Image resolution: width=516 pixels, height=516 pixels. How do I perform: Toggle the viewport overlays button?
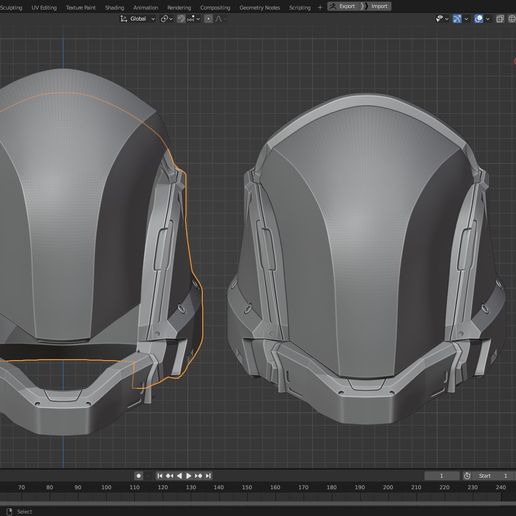[x=479, y=19]
